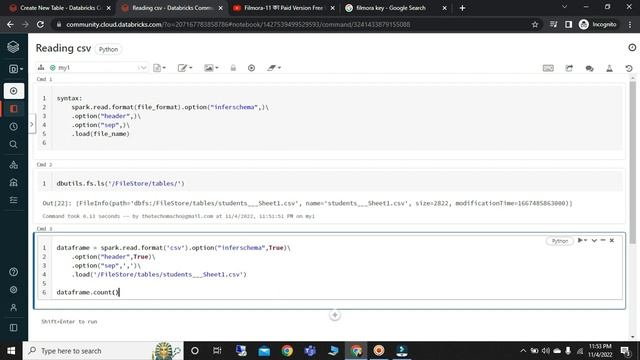The width and height of the screenshot is (640, 360).
Task: Bookmark this page with star icon
Action: (x=535, y=24)
